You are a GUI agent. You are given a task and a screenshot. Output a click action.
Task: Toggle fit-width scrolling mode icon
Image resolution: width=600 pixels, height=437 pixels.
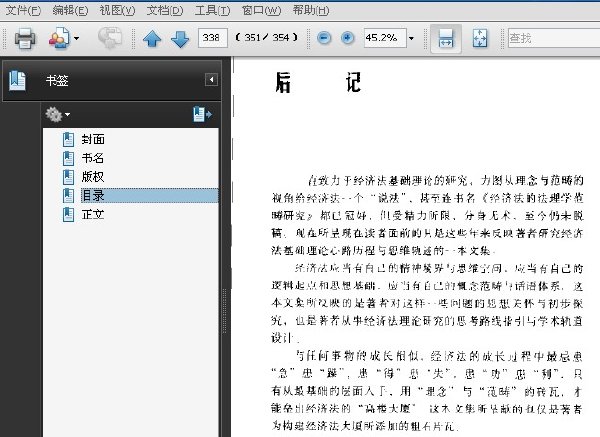pyautogui.click(x=446, y=38)
